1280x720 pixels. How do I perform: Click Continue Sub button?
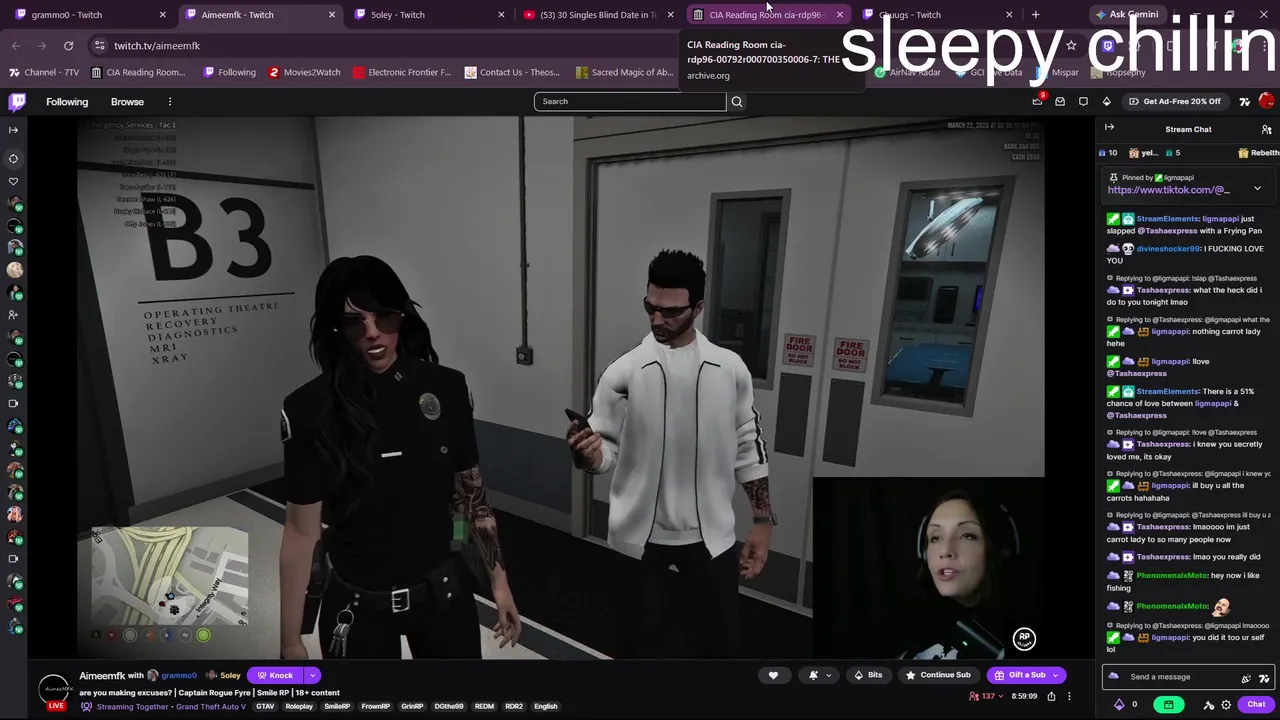coord(937,675)
